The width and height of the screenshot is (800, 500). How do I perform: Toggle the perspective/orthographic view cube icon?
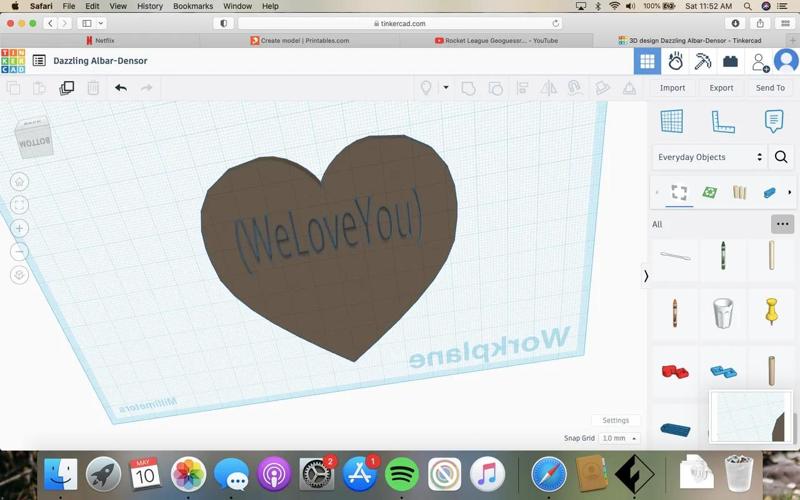click(19, 275)
